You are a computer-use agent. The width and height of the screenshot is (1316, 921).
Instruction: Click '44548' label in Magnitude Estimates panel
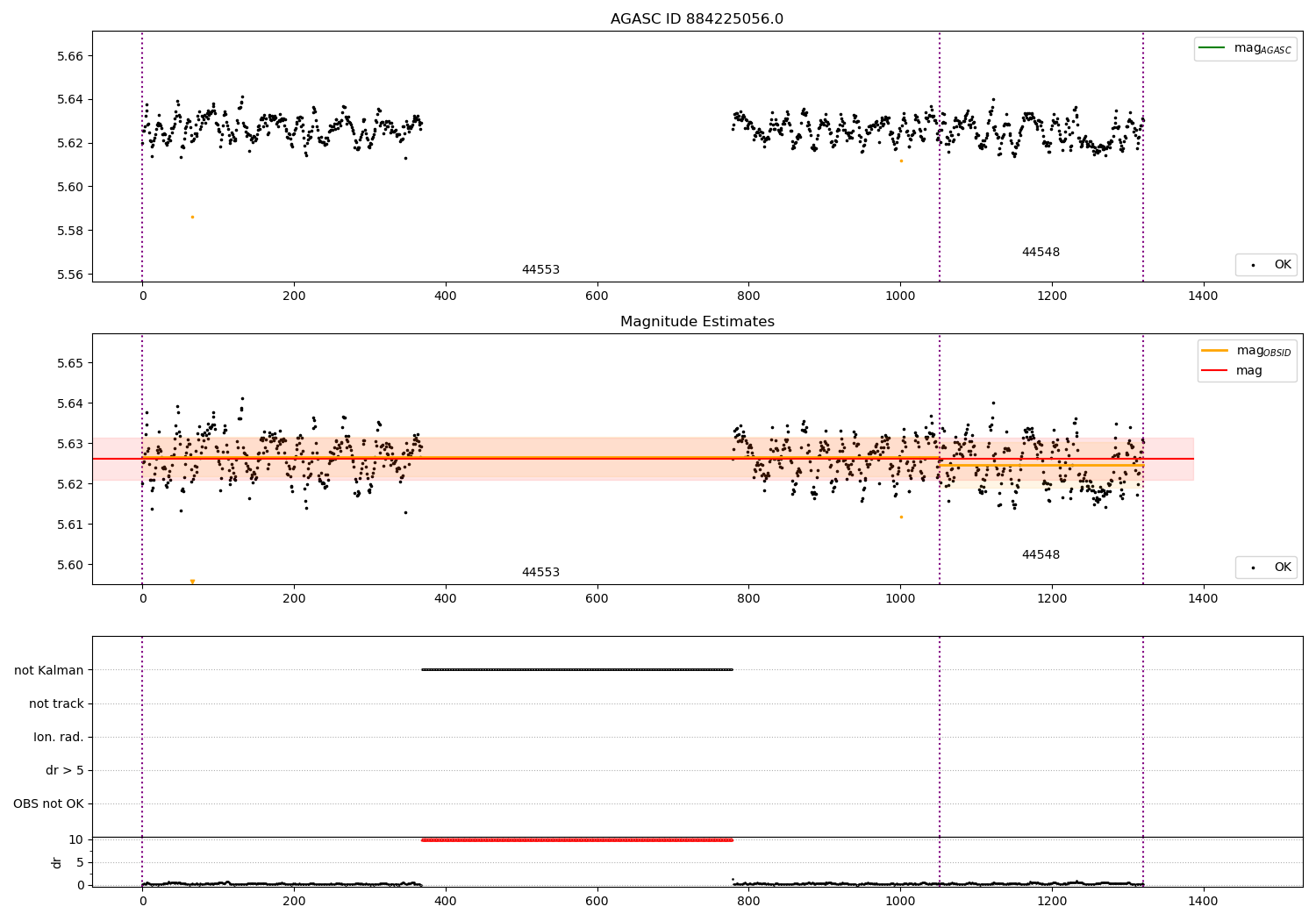1041,555
